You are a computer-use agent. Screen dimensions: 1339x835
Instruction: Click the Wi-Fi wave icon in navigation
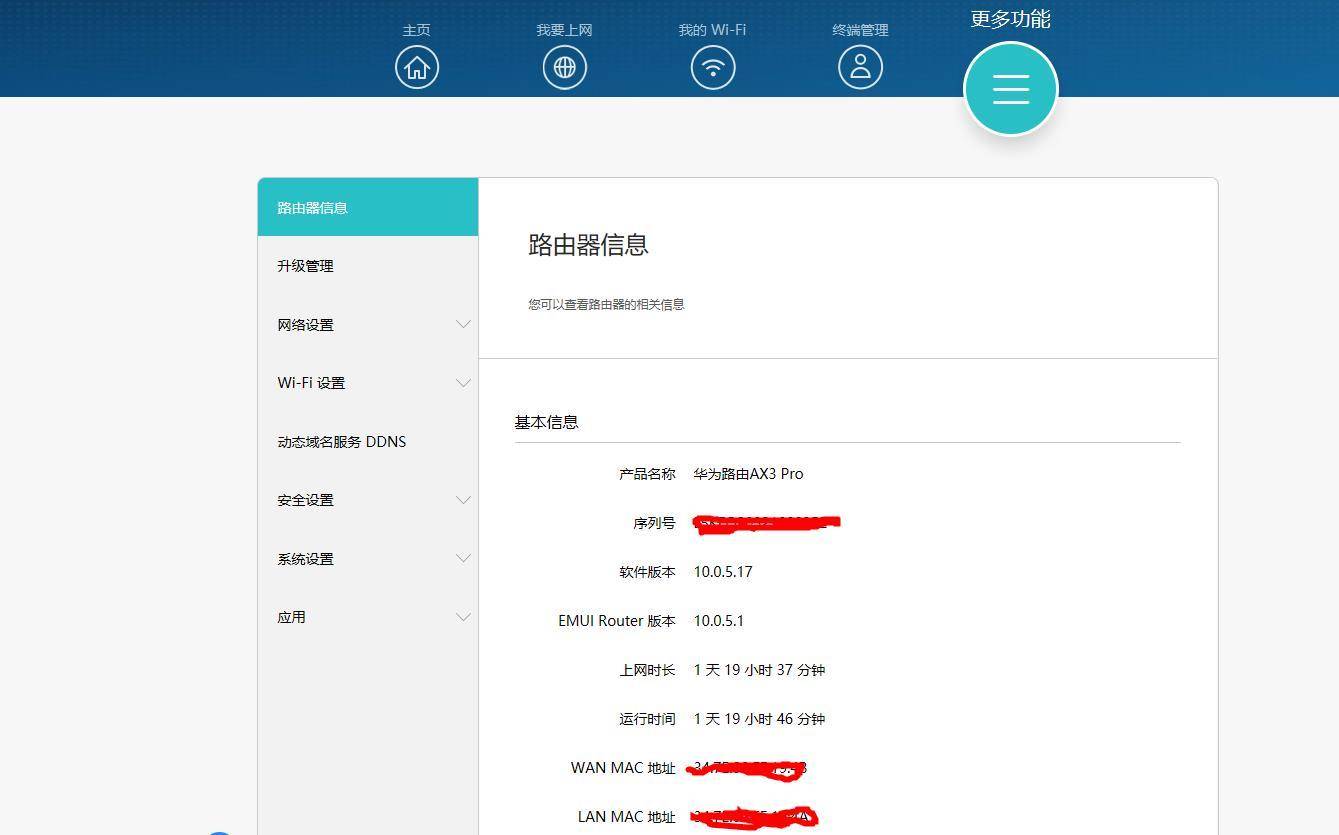[712, 67]
